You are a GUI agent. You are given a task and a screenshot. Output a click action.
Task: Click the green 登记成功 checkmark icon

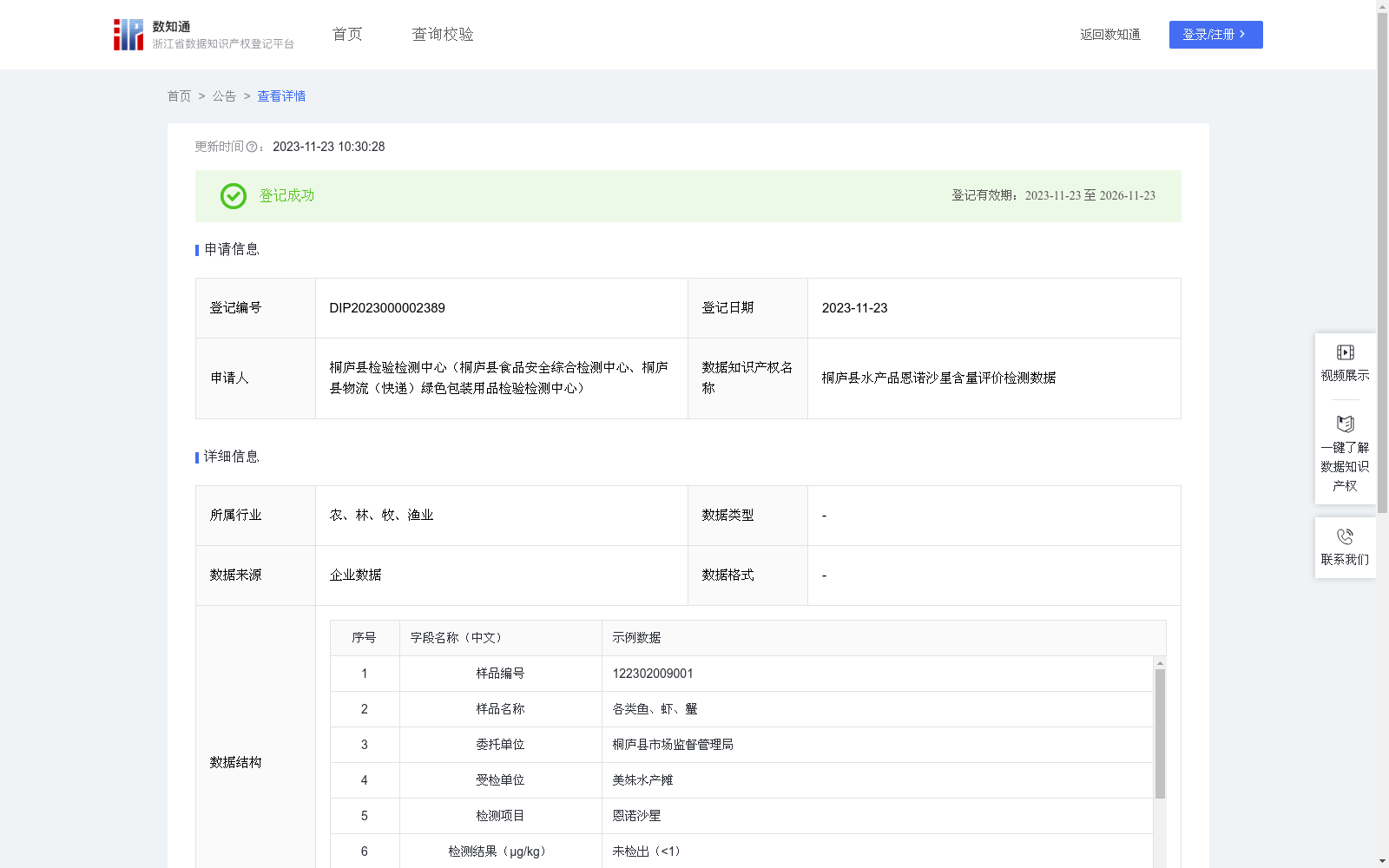coord(233,196)
